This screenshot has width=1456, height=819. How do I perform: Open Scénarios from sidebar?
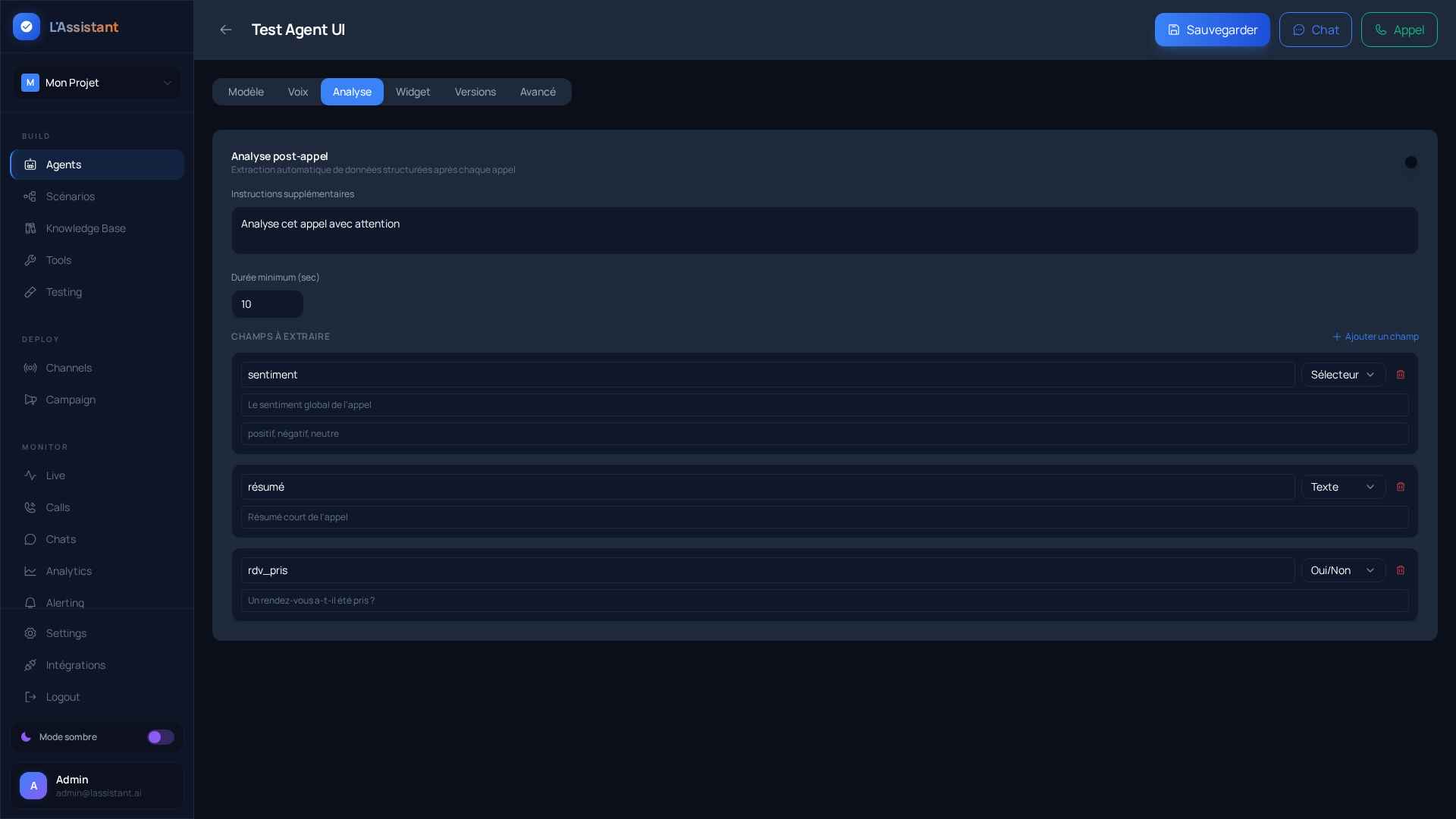click(70, 196)
